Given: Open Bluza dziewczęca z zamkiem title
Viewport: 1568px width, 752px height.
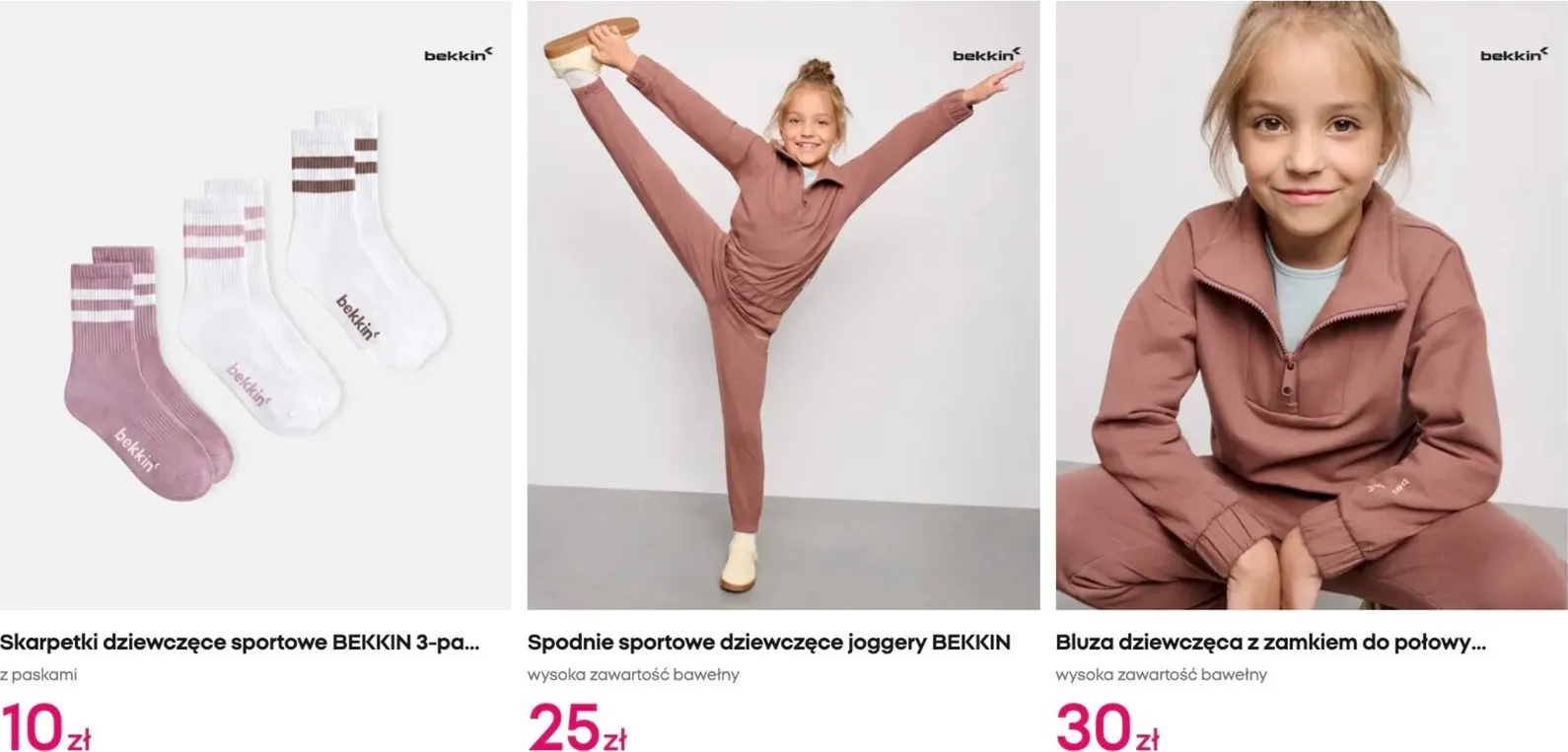Looking at the screenshot, I should pyautogui.click(x=1270, y=644).
